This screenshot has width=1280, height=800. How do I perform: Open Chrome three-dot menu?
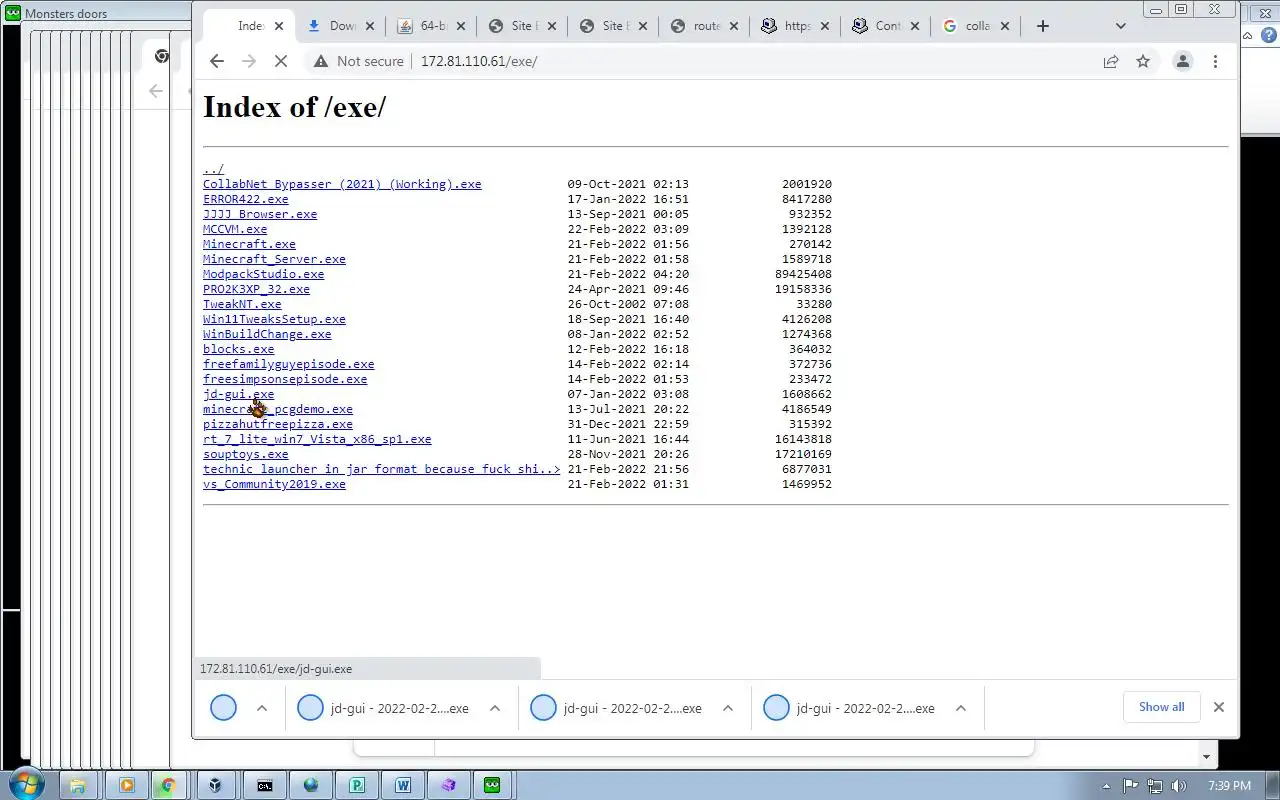(1215, 61)
